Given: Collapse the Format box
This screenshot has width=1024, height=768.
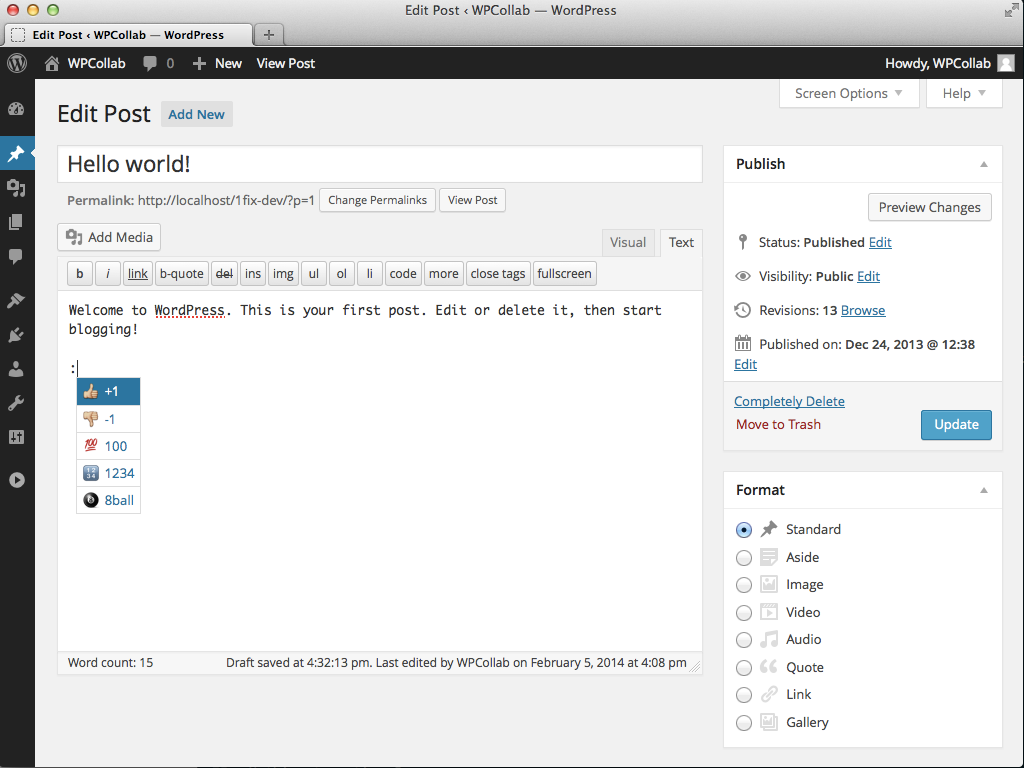Looking at the screenshot, I should [x=984, y=490].
